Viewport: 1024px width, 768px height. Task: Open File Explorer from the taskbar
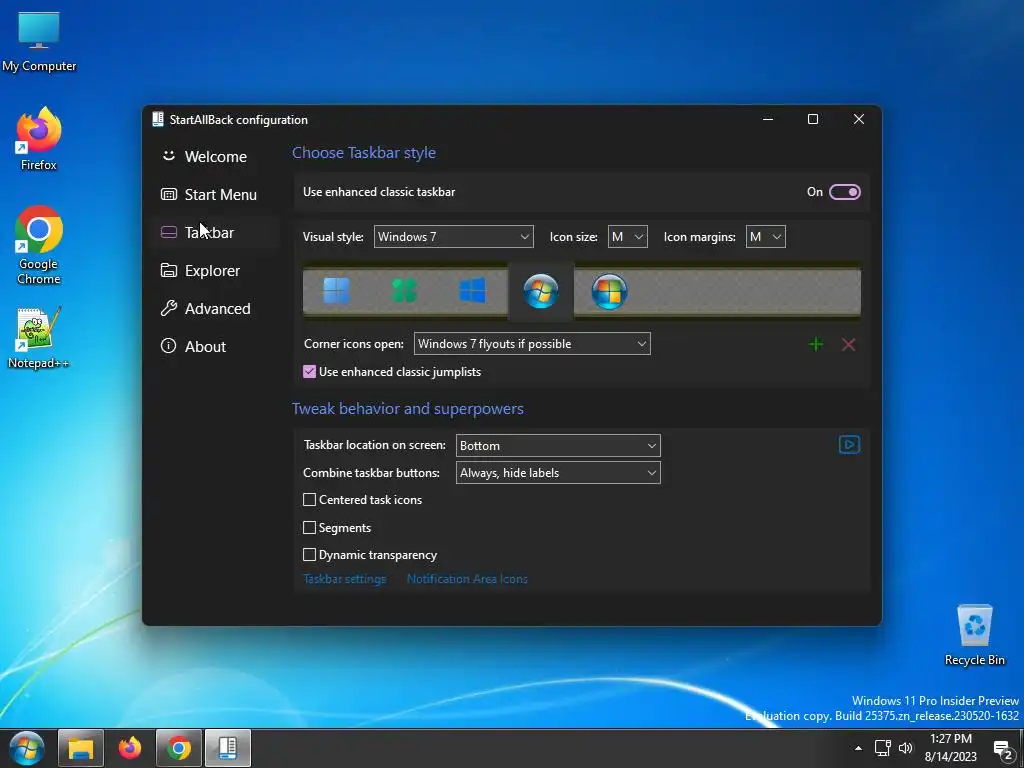[x=81, y=748]
